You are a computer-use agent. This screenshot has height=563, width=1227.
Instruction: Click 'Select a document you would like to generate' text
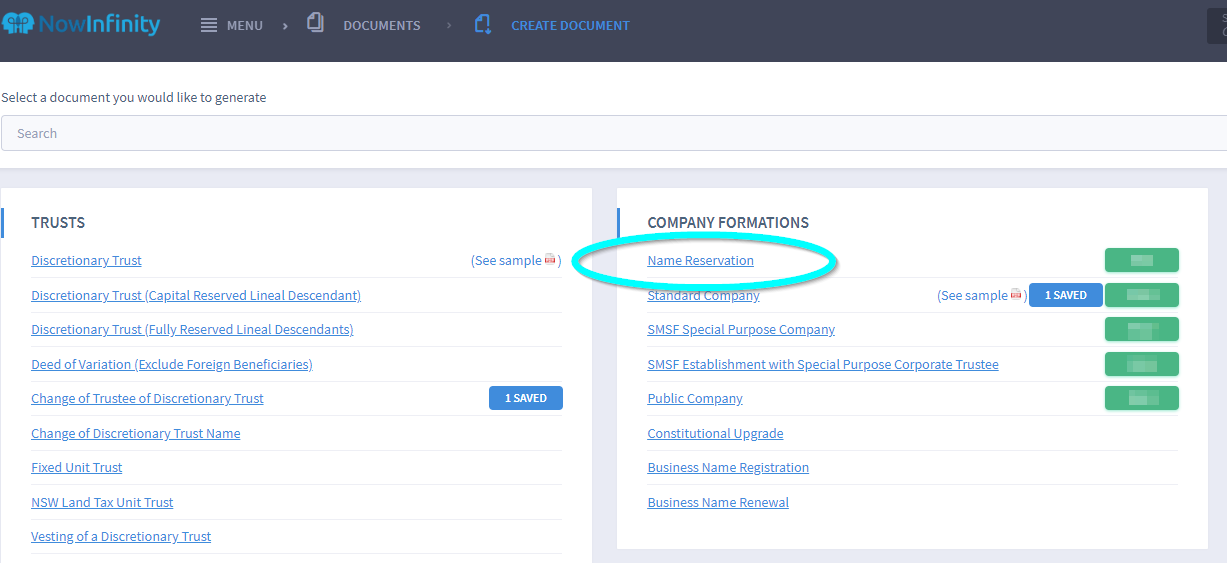tap(134, 97)
